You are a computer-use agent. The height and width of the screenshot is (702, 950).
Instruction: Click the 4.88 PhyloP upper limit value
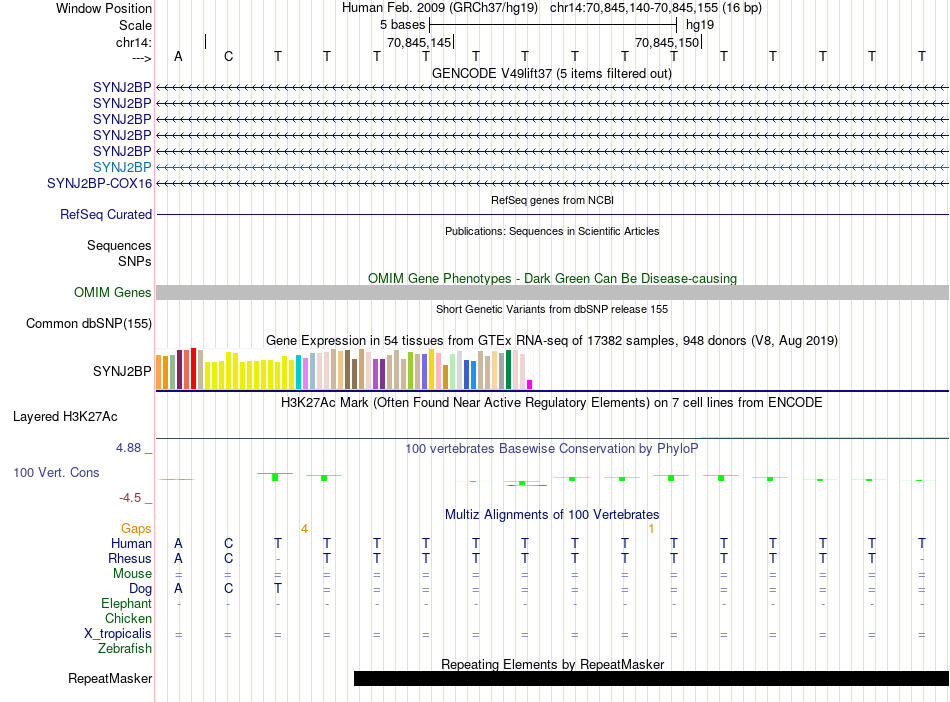pos(128,448)
